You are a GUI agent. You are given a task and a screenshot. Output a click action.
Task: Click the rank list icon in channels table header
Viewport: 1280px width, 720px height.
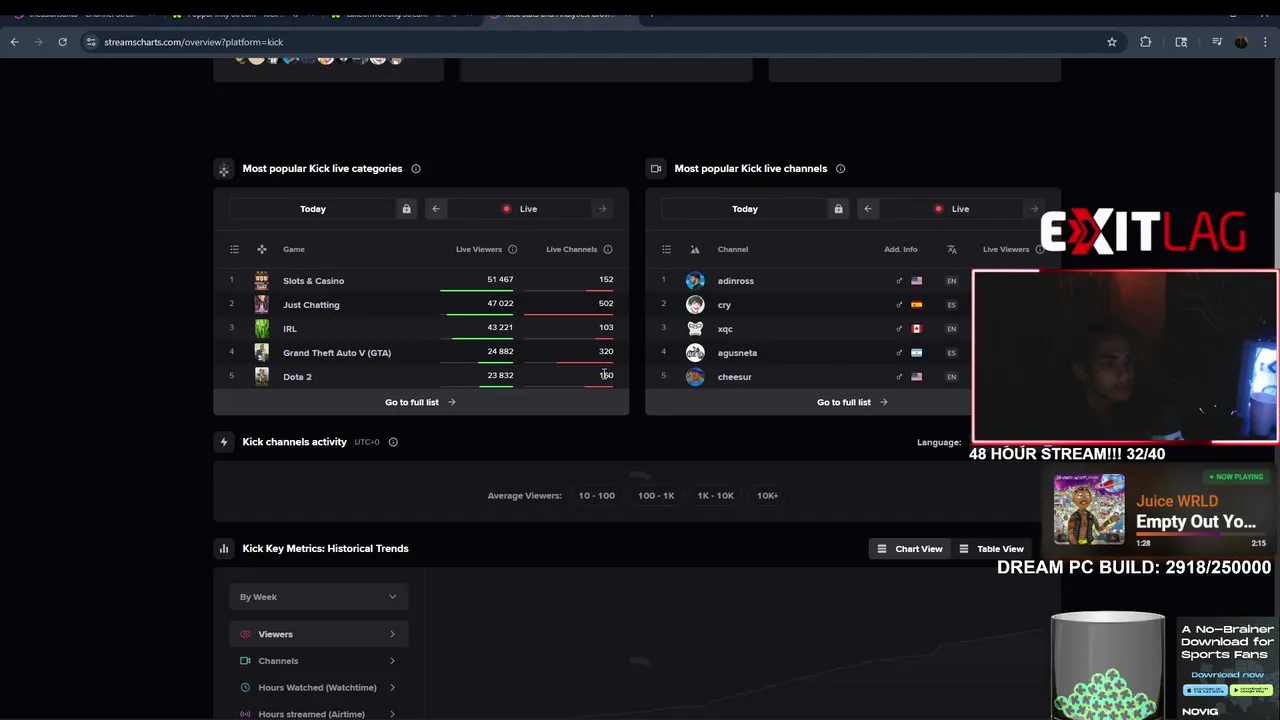pos(666,249)
